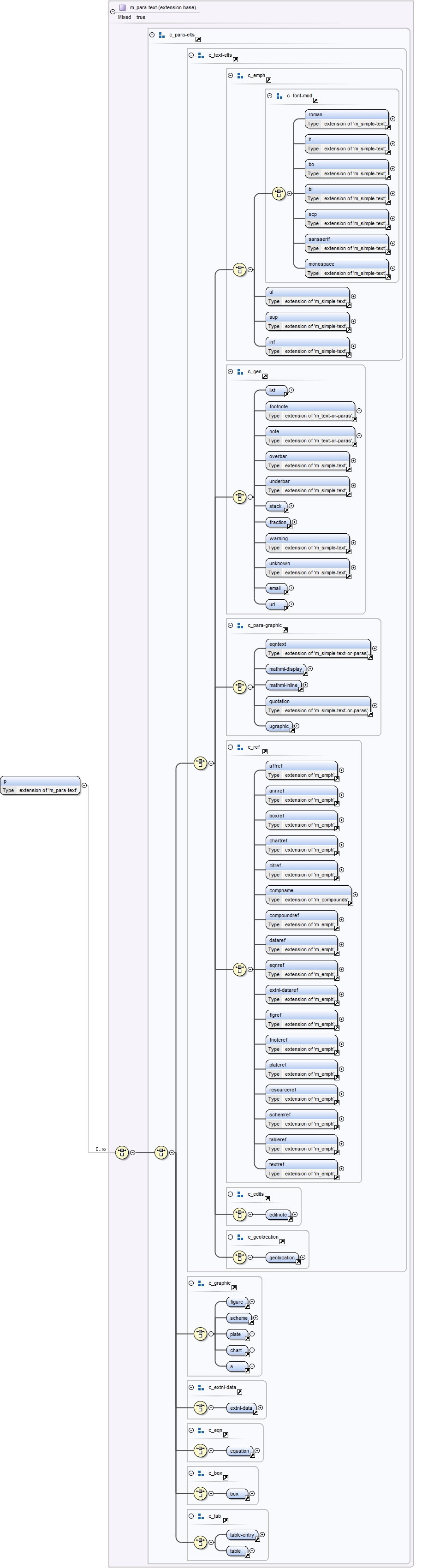Click the m_para-text complex type icon

(122, 8)
